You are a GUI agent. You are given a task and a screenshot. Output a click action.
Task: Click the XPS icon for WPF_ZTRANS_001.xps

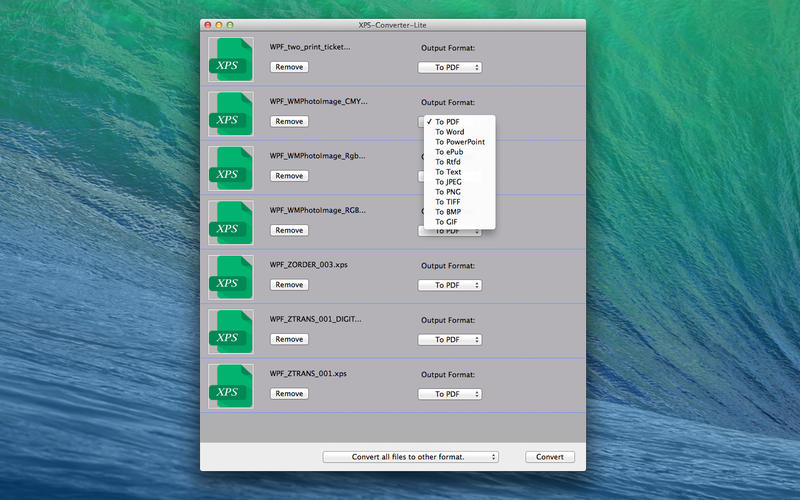point(230,385)
